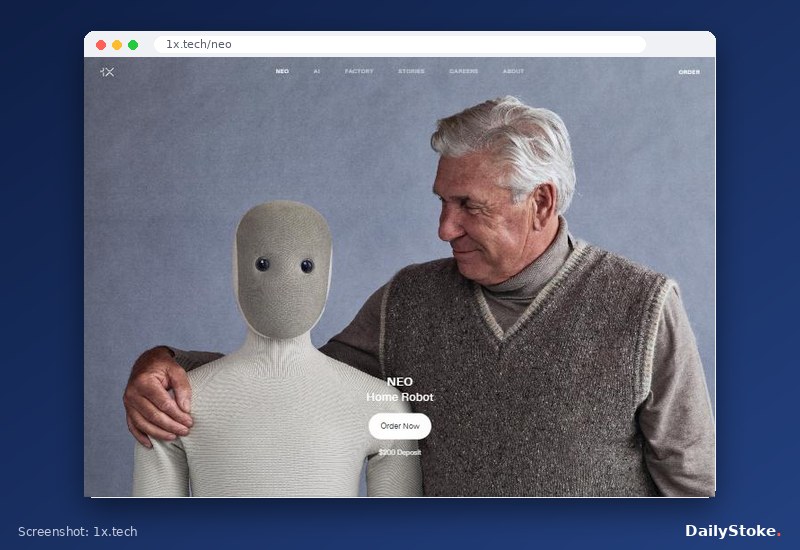Screen dimensions: 800x550
Task: Click the red close window dot
Action: tap(101, 45)
